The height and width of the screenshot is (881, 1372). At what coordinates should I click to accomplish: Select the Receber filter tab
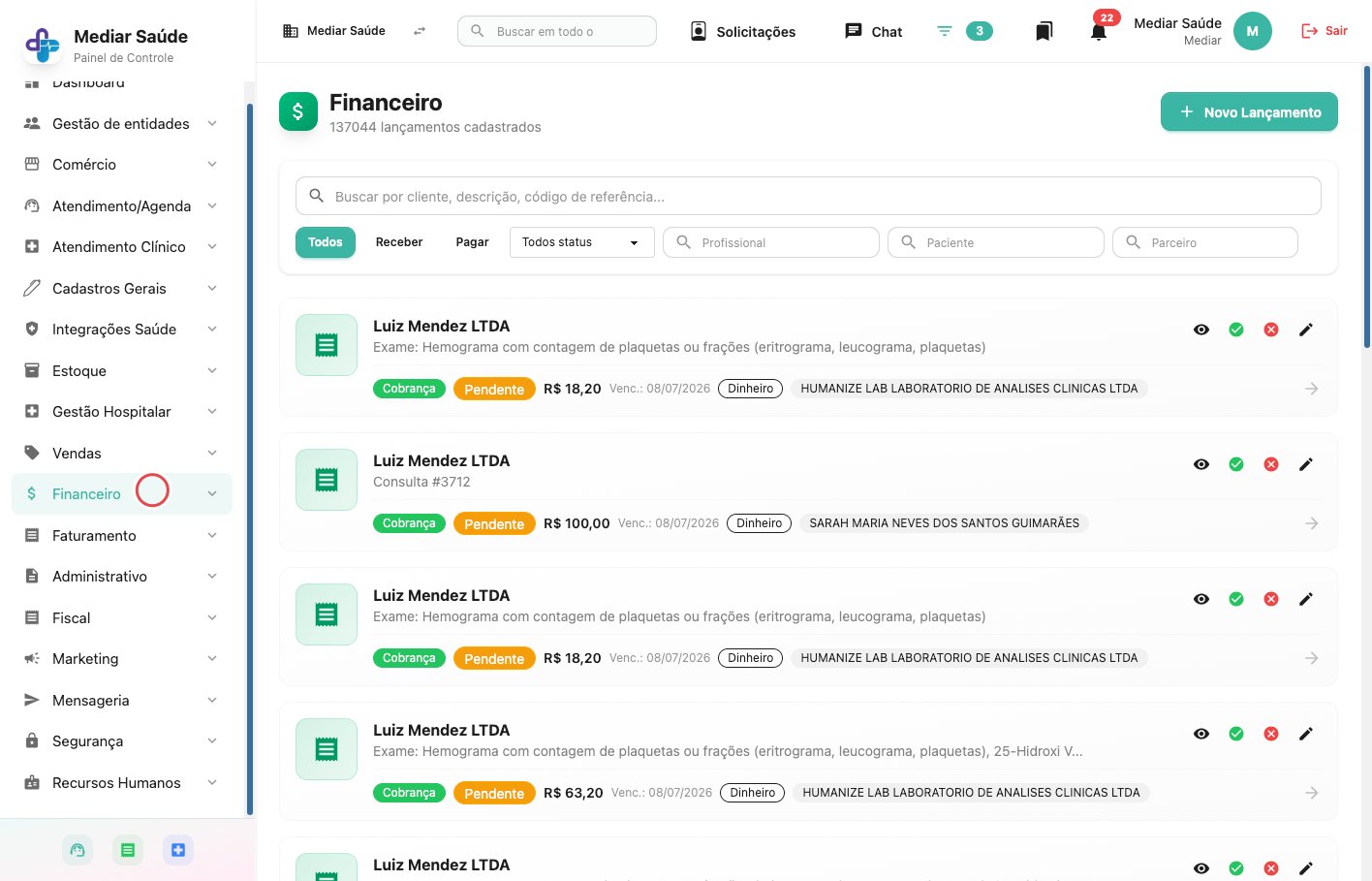click(x=399, y=242)
